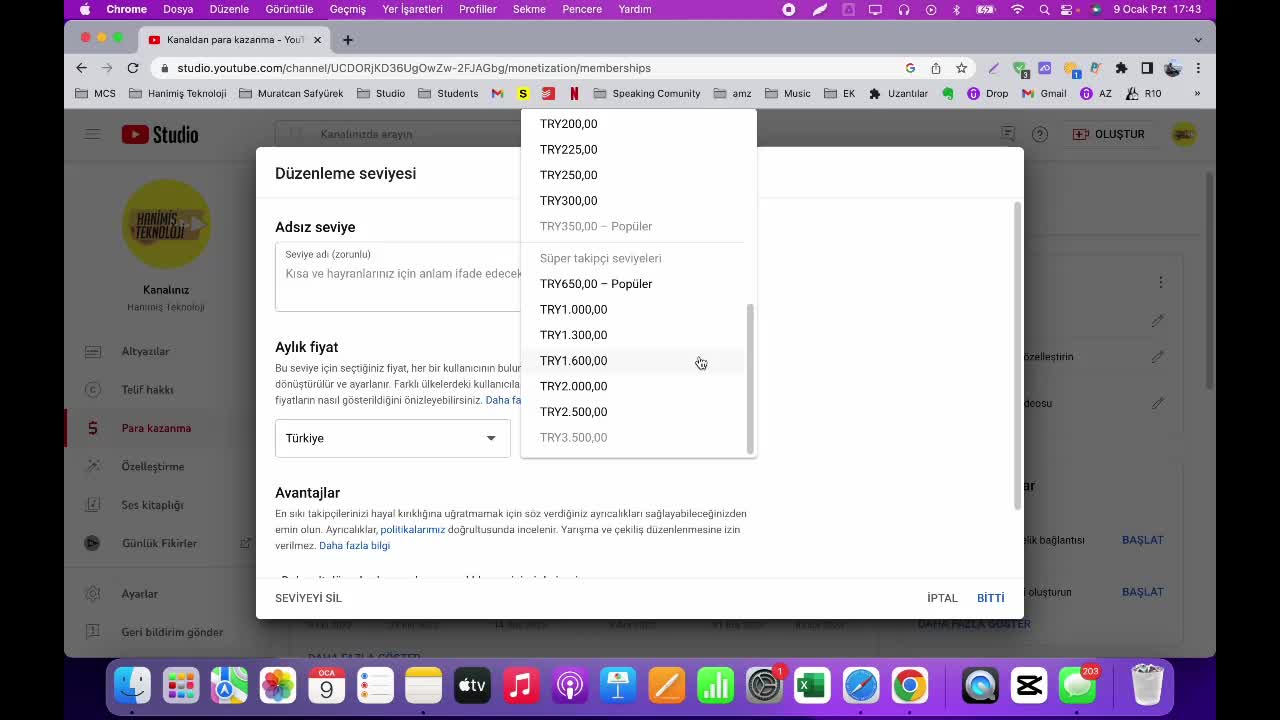Open the Türkiye country dropdown
The image size is (1280, 720).
392,438
